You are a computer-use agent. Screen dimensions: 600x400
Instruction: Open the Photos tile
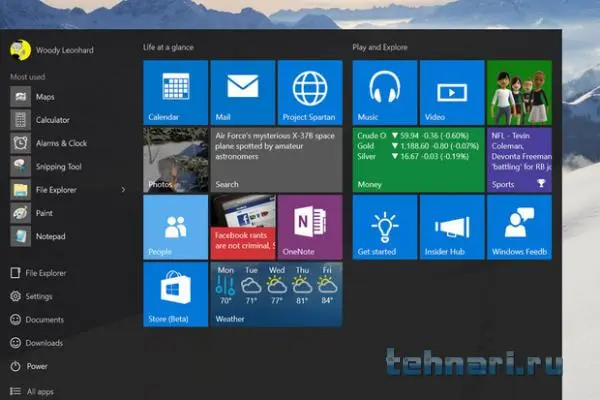176,160
